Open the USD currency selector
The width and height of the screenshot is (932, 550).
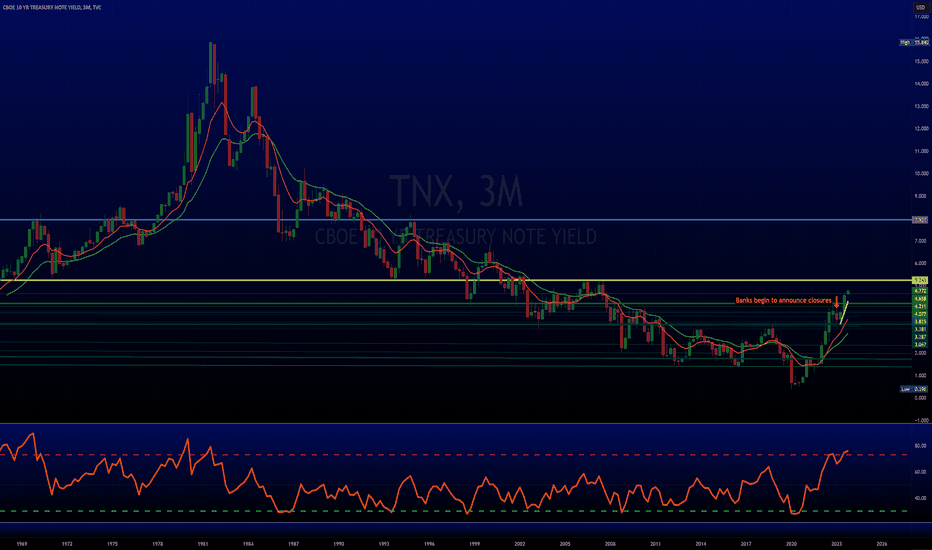pos(920,7)
